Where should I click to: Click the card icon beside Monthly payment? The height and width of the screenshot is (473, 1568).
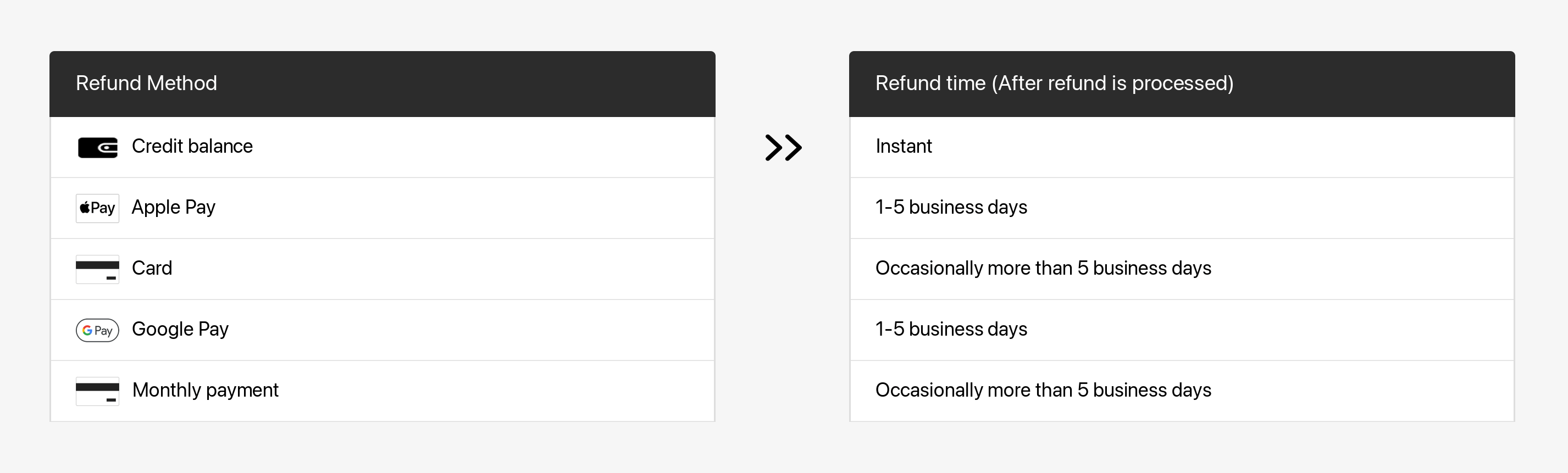pyautogui.click(x=97, y=391)
